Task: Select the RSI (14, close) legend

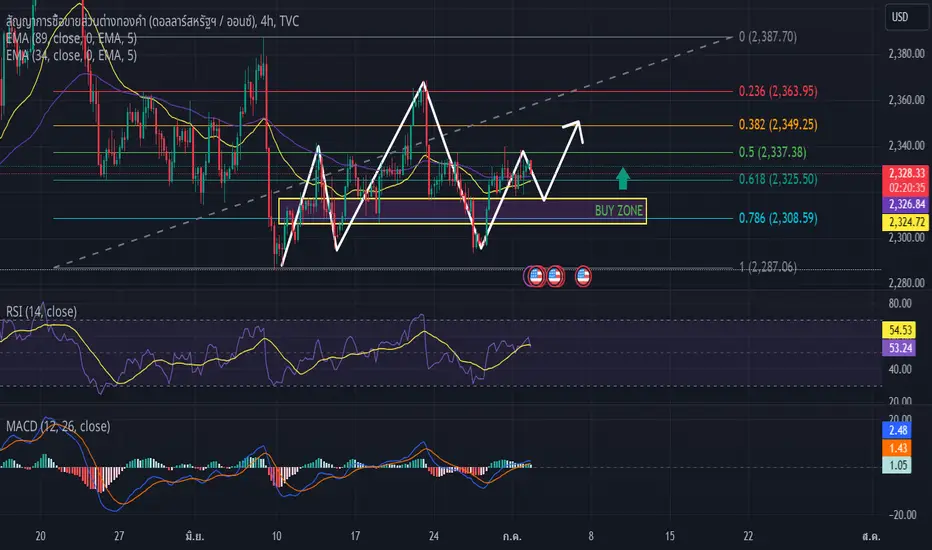Action: pos(41,312)
